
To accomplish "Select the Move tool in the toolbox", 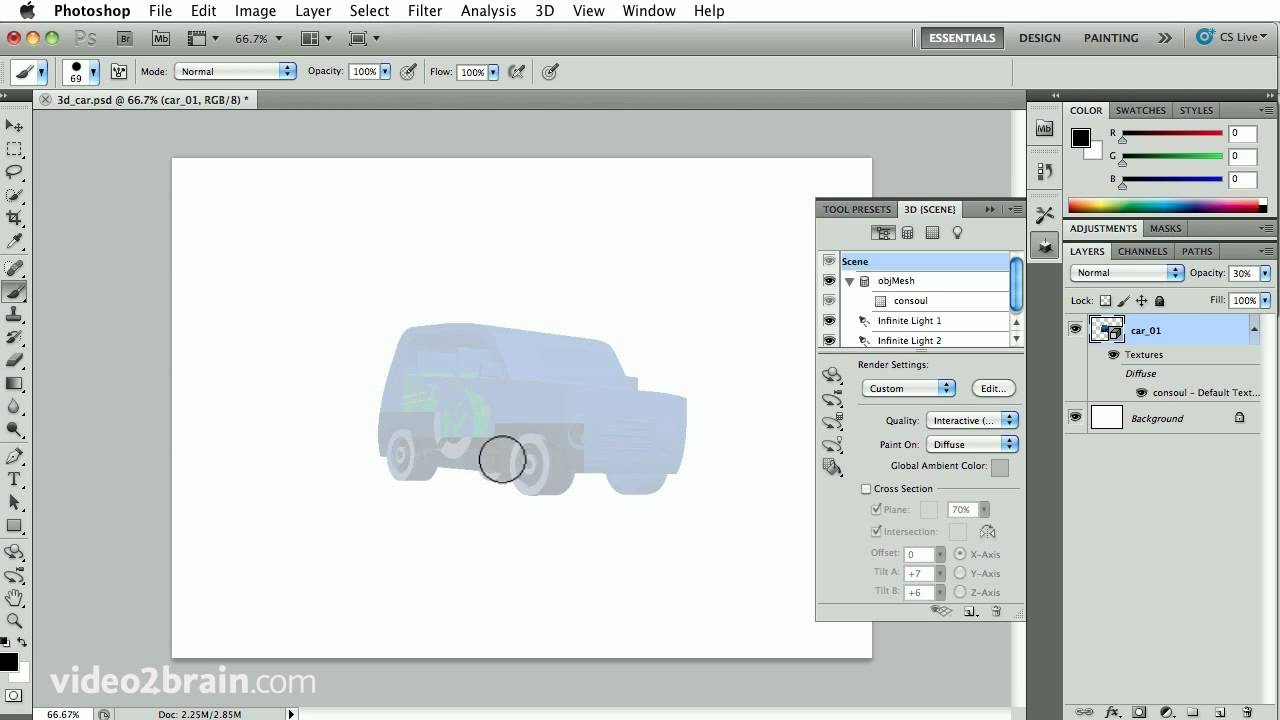I will [x=14, y=126].
